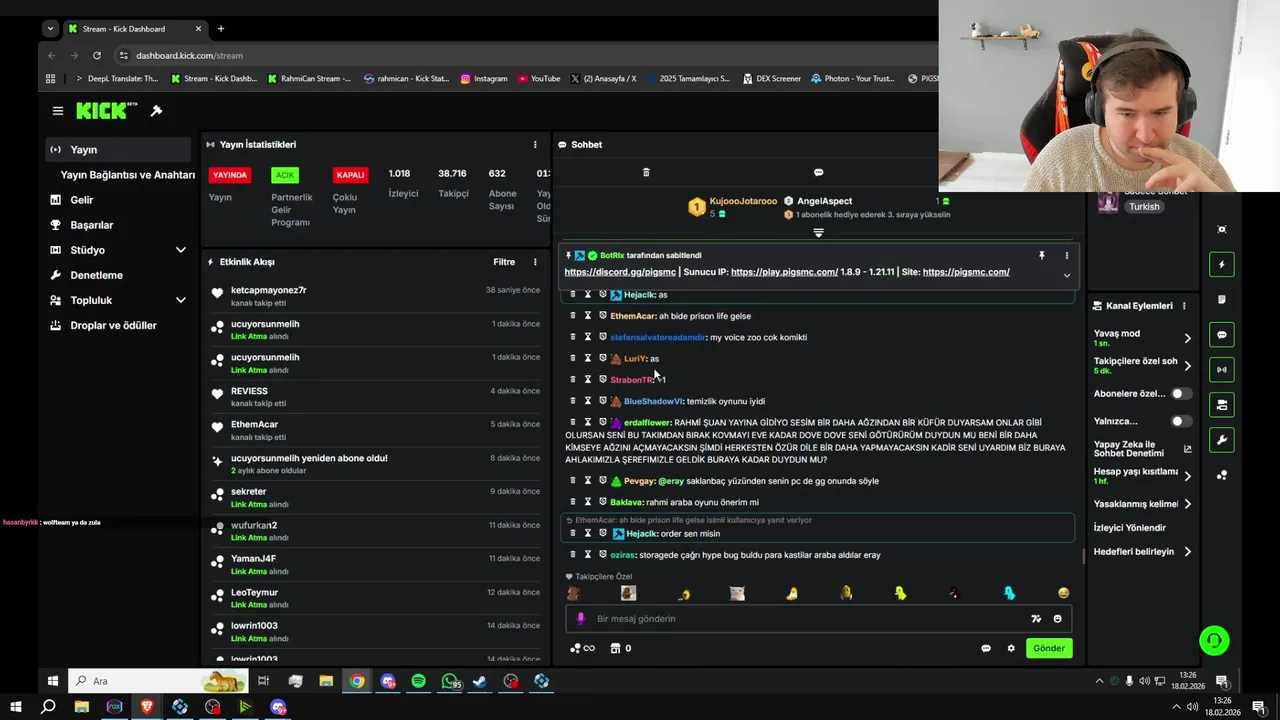This screenshot has height=720, width=1280.
Task: Open the discord.gg/pigsmc link
Action: [619, 272]
